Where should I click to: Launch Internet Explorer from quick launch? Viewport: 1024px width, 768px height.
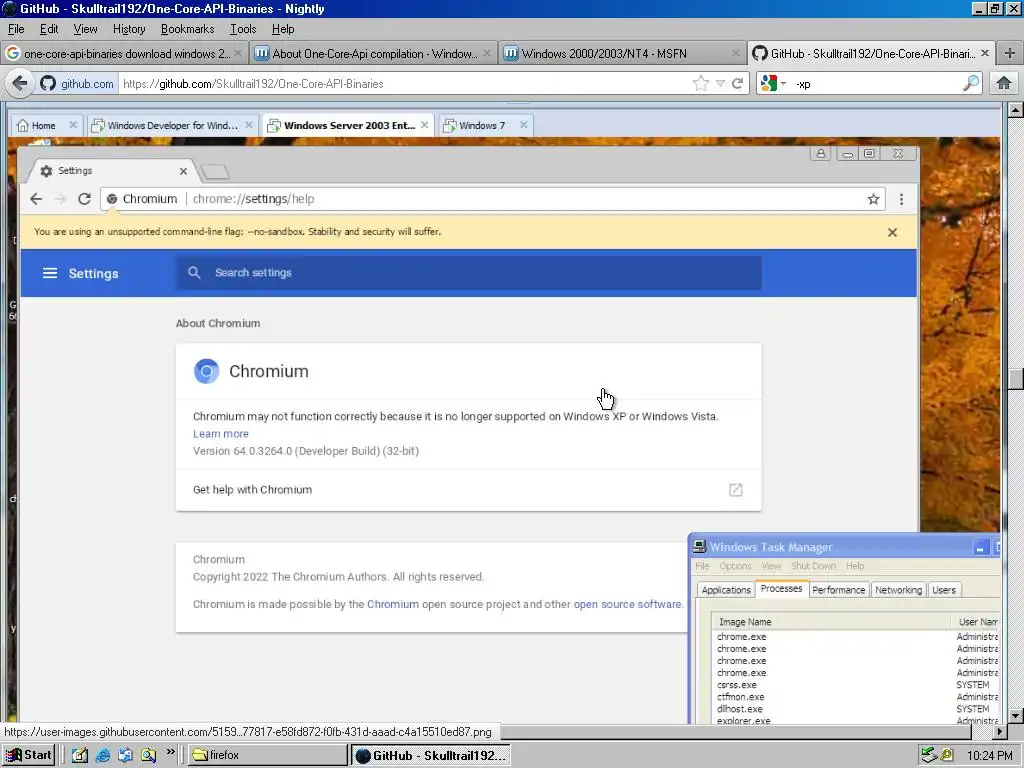point(103,756)
